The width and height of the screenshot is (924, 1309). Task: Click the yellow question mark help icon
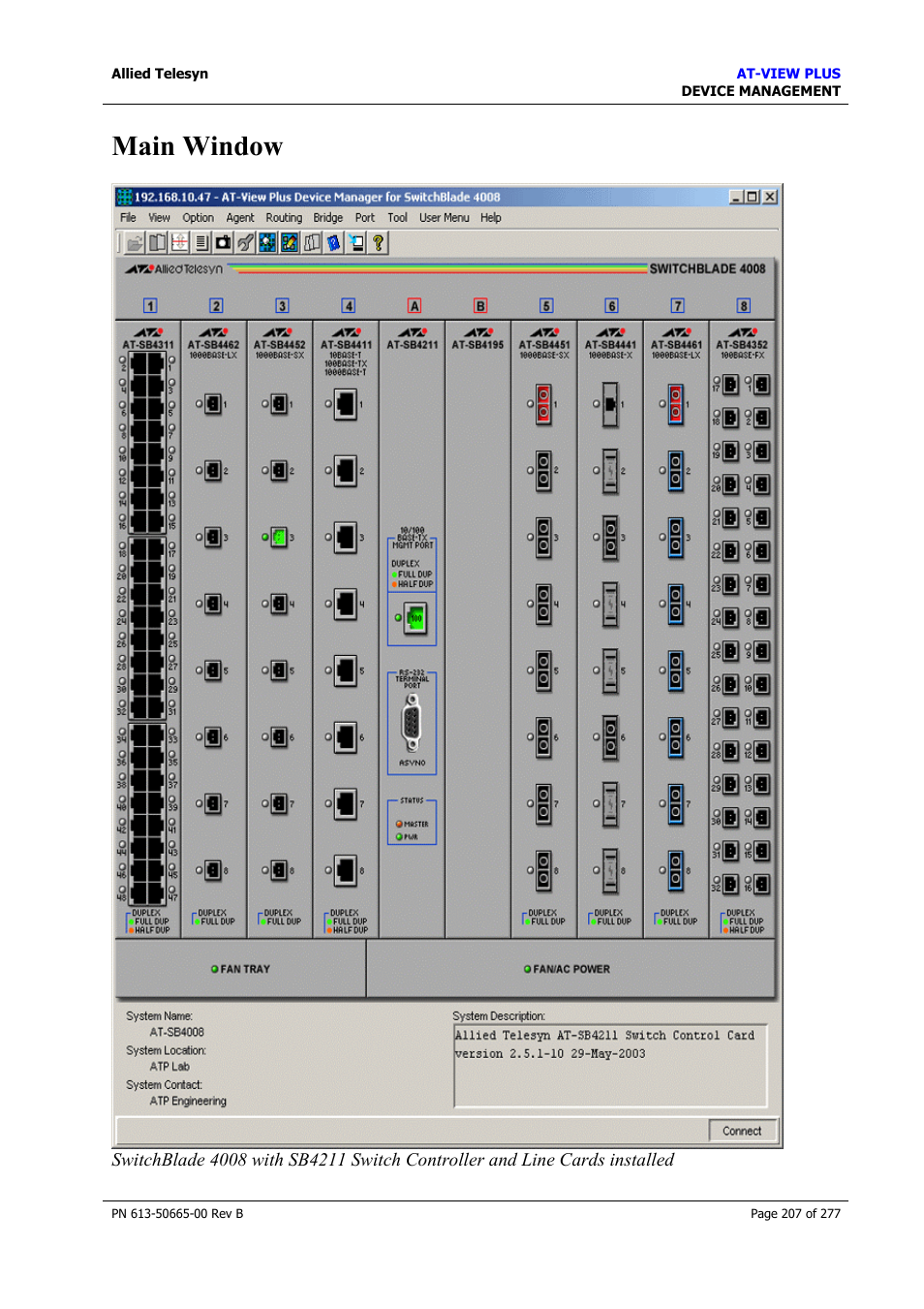pos(378,242)
